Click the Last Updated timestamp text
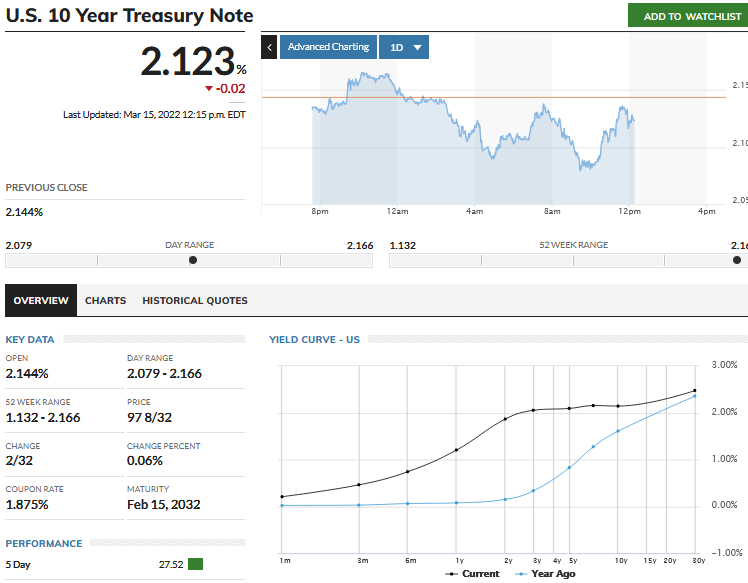Viewport: 748px width, 583px height. pyautogui.click(x=154, y=115)
